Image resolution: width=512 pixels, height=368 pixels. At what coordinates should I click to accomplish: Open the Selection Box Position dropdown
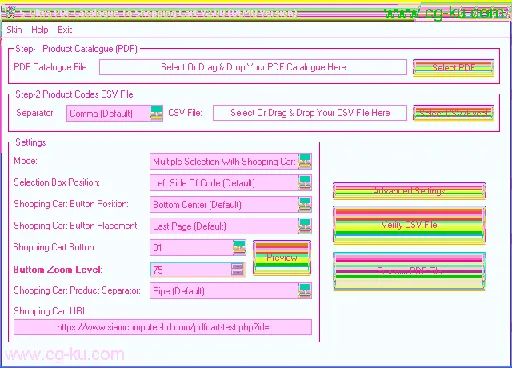pyautogui.click(x=231, y=183)
